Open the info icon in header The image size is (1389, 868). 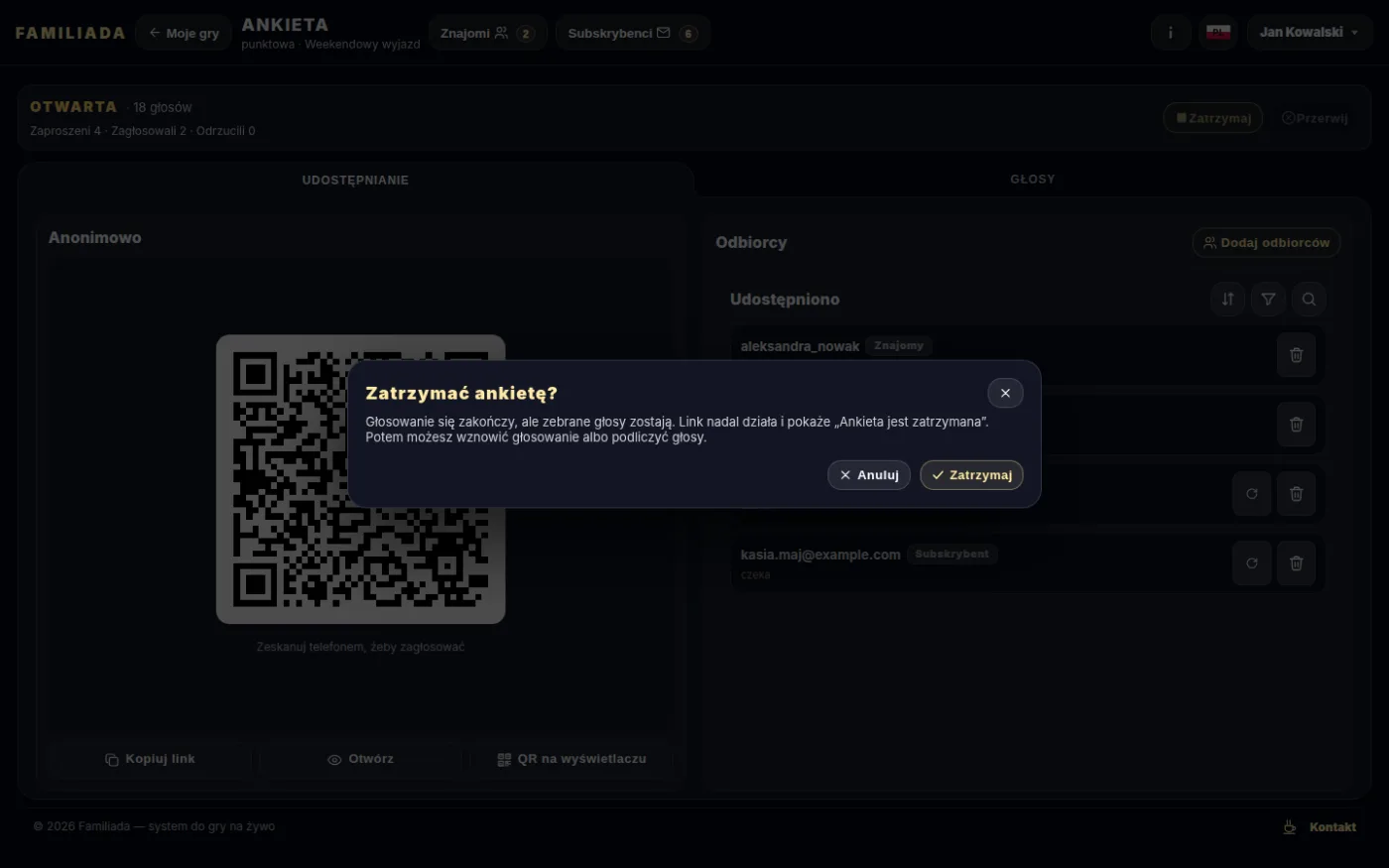pyautogui.click(x=1171, y=33)
